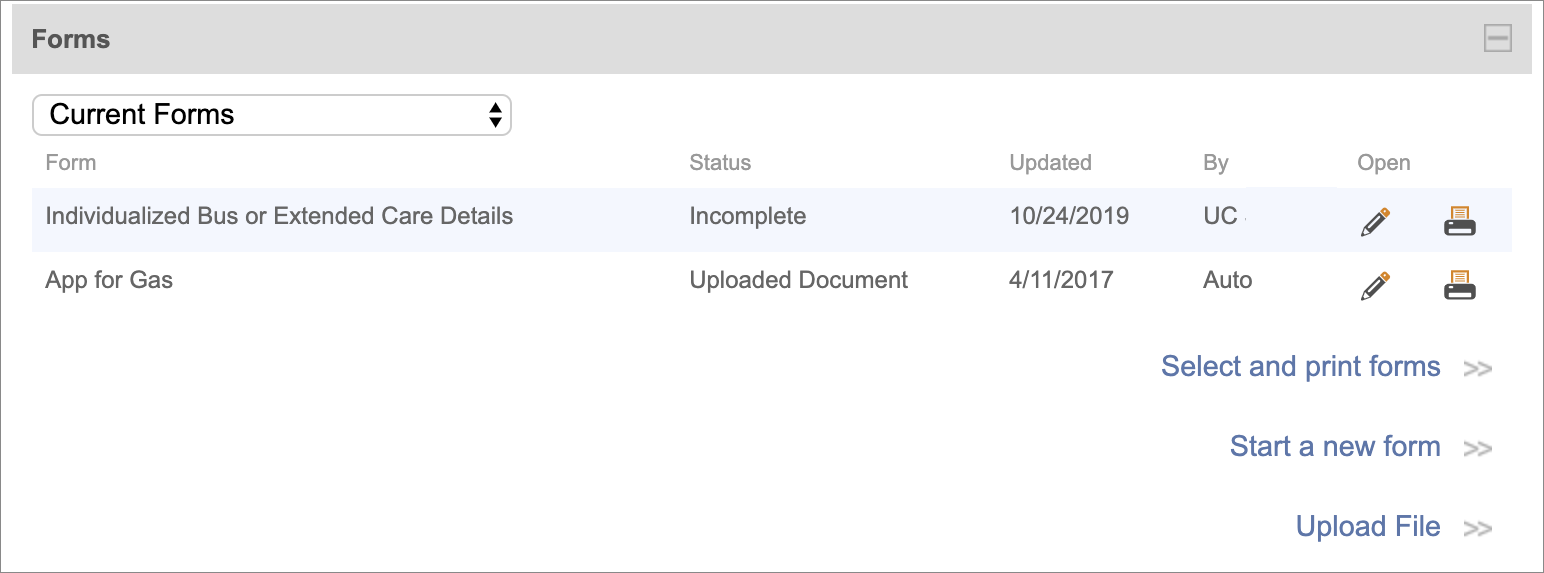Click the Form column header
The image size is (1544, 573).
point(71,162)
